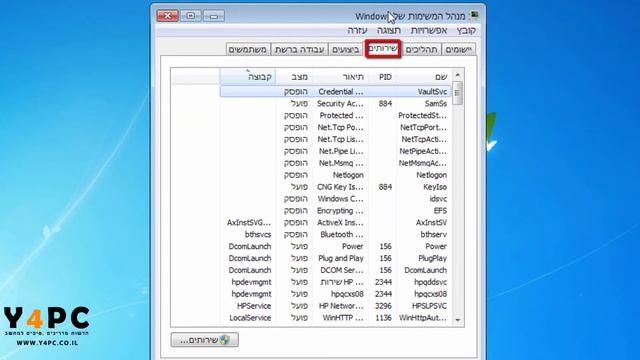This screenshot has width=640, height=360.
Task: Switch to the משתמשים (Users) tab
Action: 248,50
